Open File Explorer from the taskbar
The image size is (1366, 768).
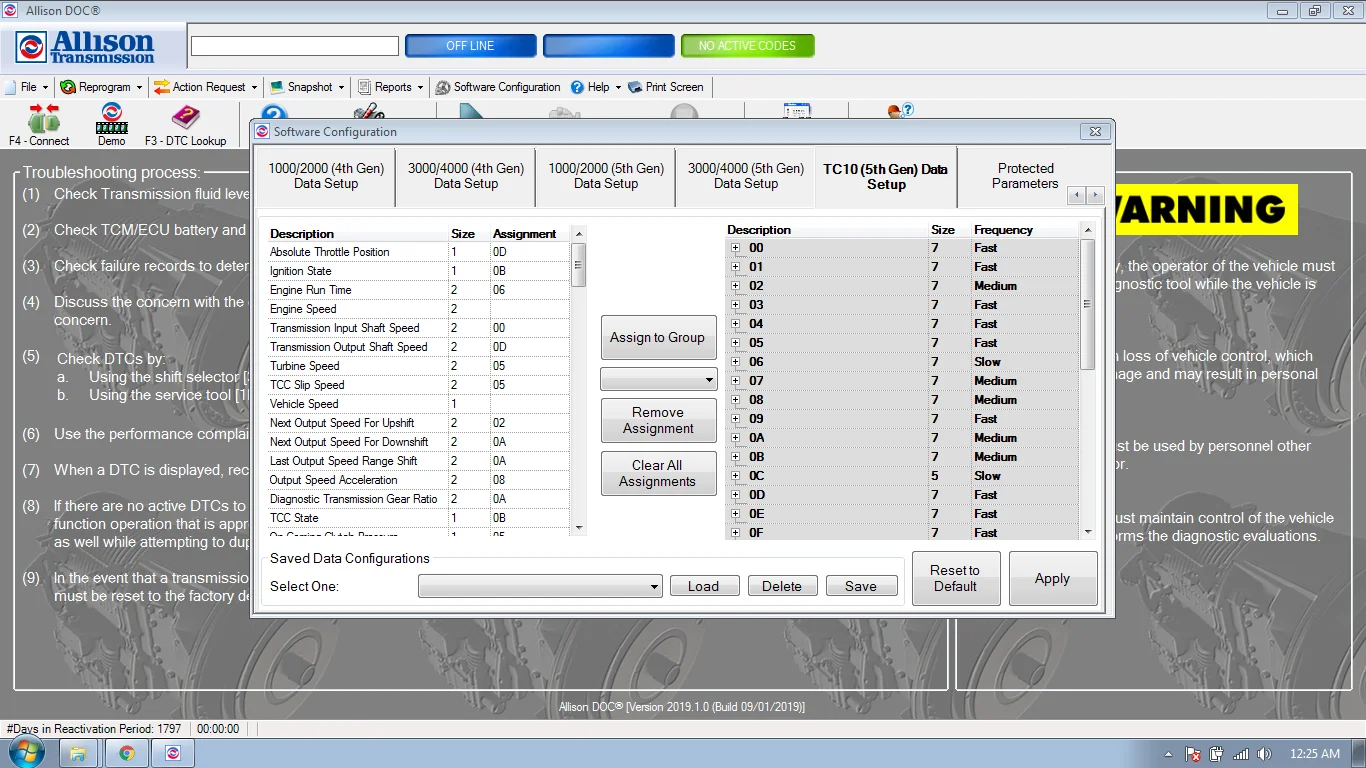pos(78,753)
